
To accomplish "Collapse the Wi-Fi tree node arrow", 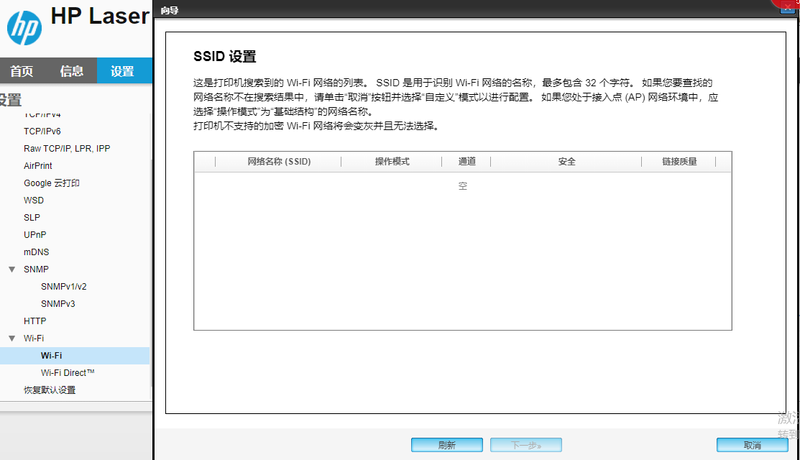I will [12, 338].
